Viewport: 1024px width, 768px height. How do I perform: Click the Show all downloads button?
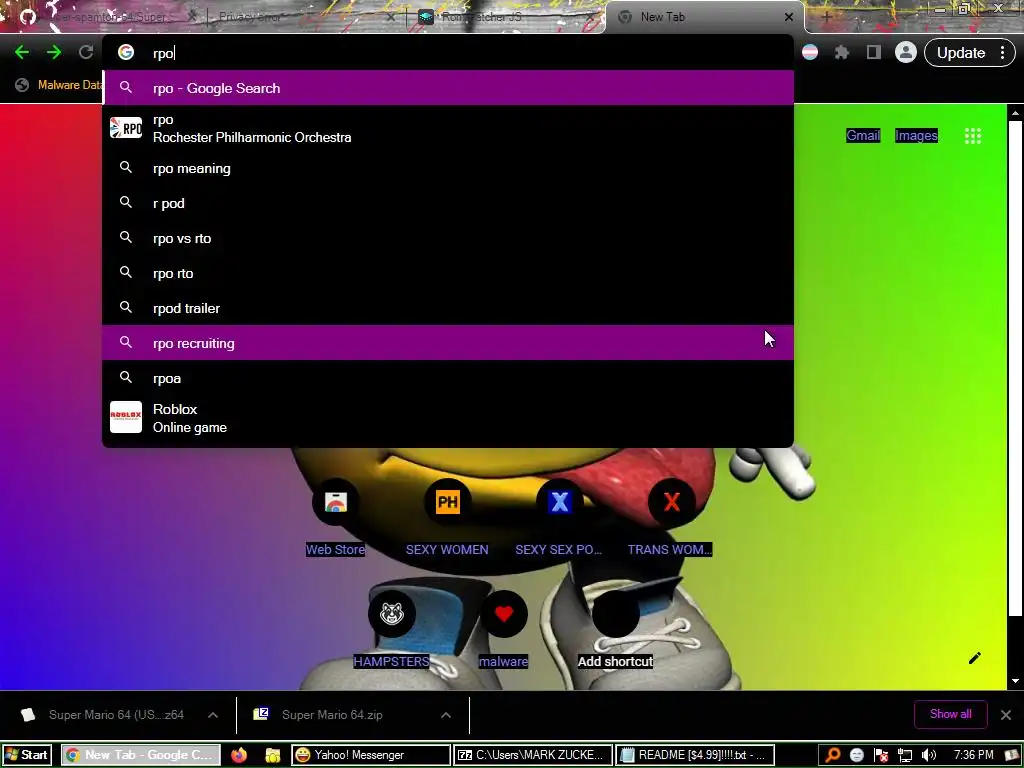pos(950,714)
